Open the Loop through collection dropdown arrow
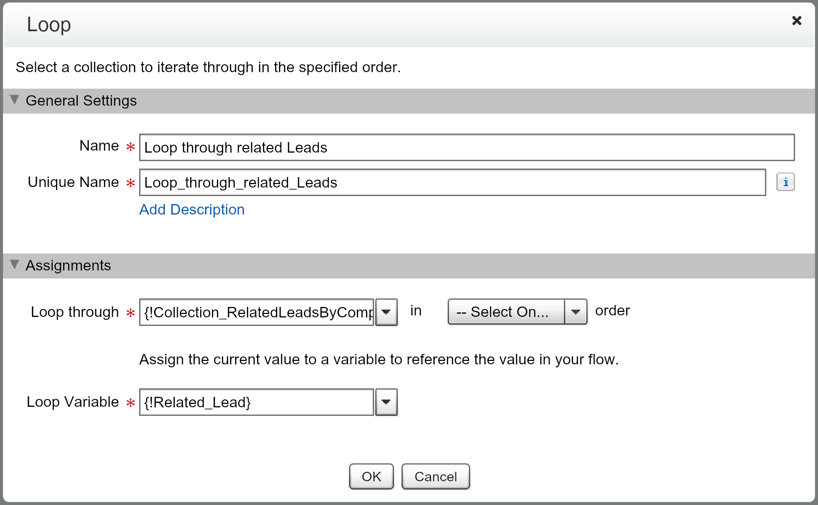The image size is (818, 505). 386,312
